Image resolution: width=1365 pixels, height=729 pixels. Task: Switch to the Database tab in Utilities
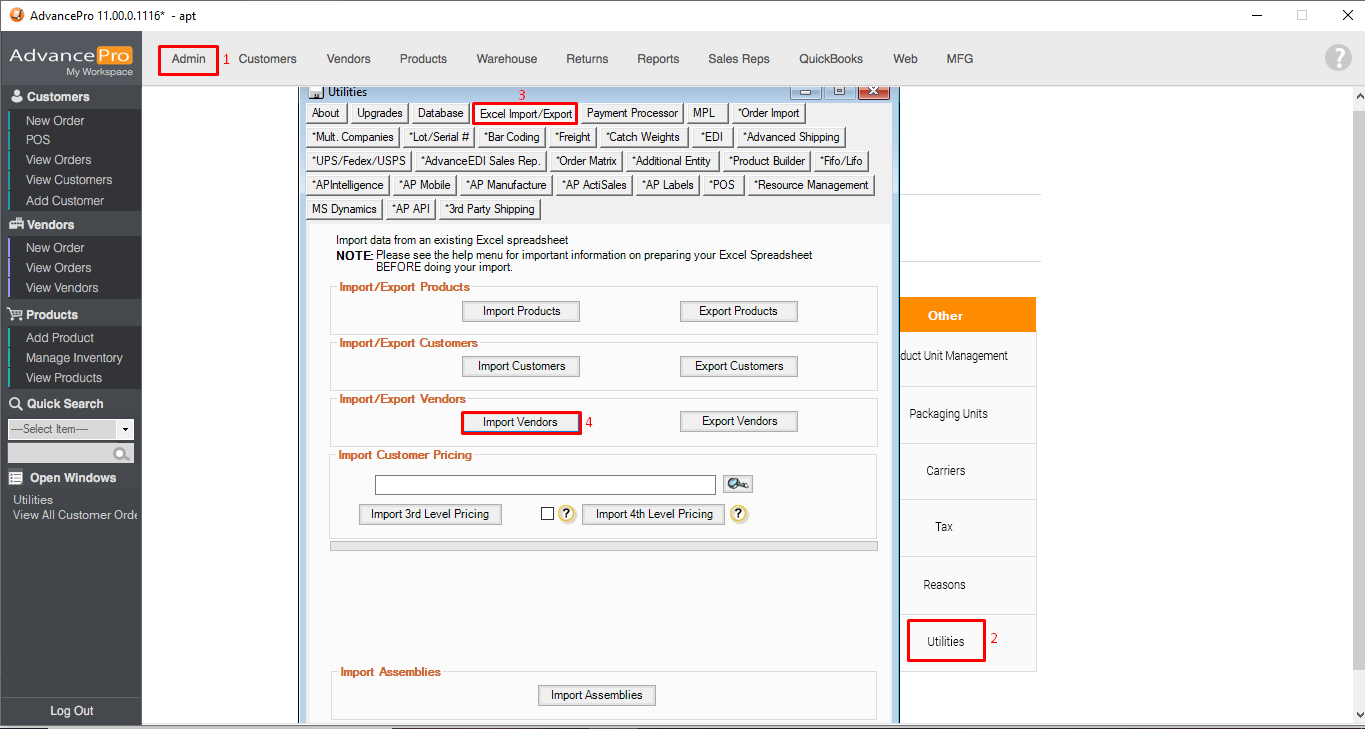(x=441, y=113)
